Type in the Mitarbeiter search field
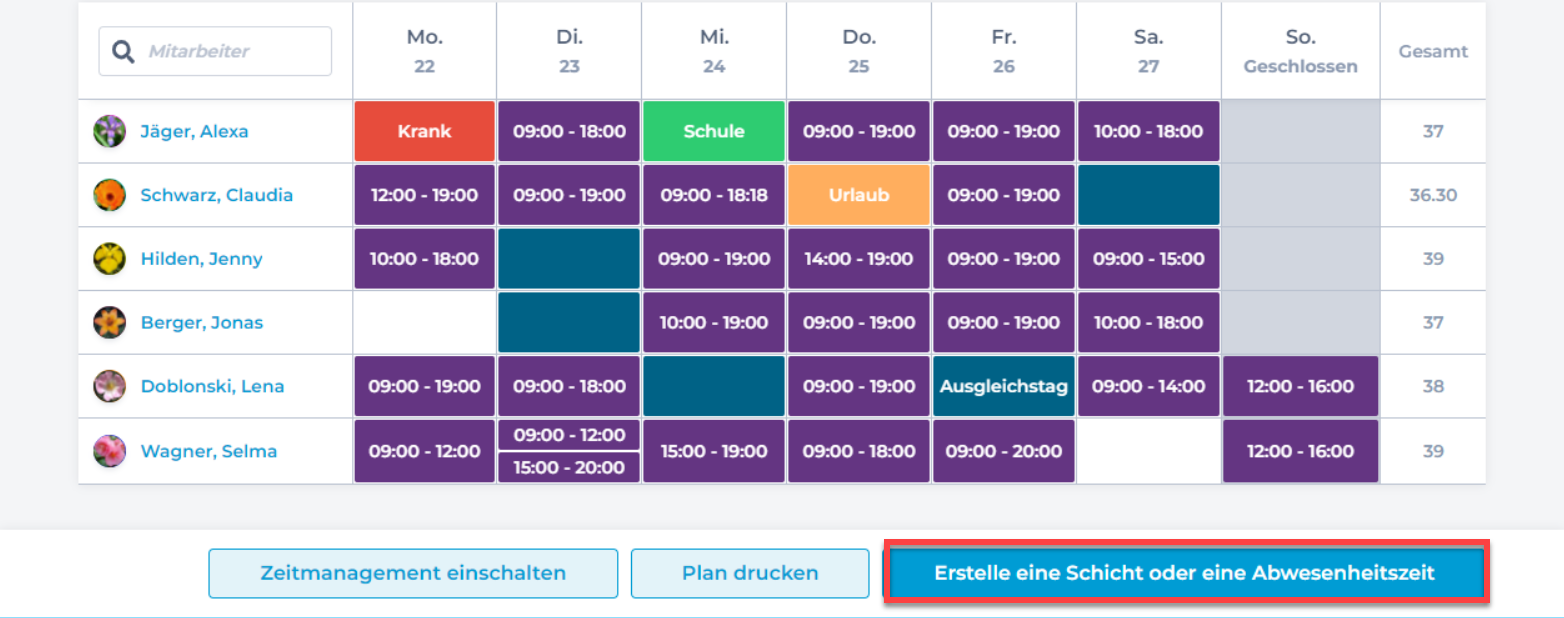 coord(235,51)
